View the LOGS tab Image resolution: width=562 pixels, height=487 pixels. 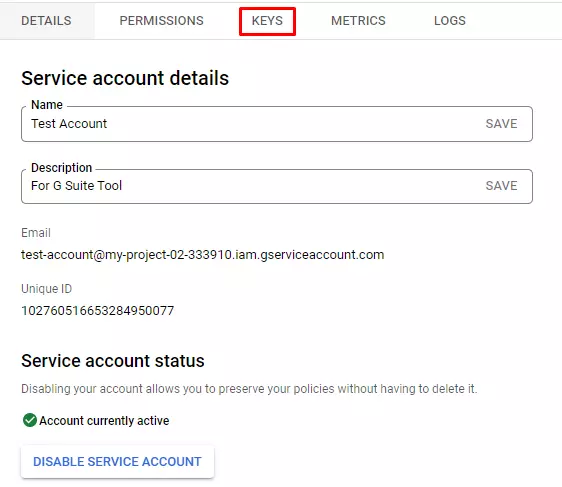pyautogui.click(x=449, y=21)
